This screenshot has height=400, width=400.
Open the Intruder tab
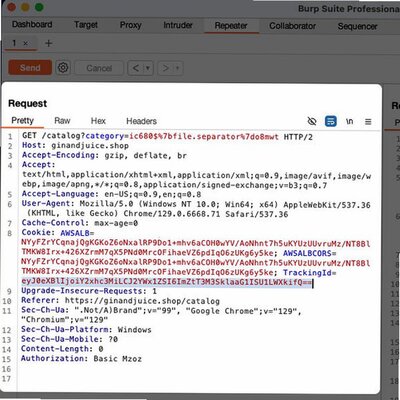tap(178, 25)
